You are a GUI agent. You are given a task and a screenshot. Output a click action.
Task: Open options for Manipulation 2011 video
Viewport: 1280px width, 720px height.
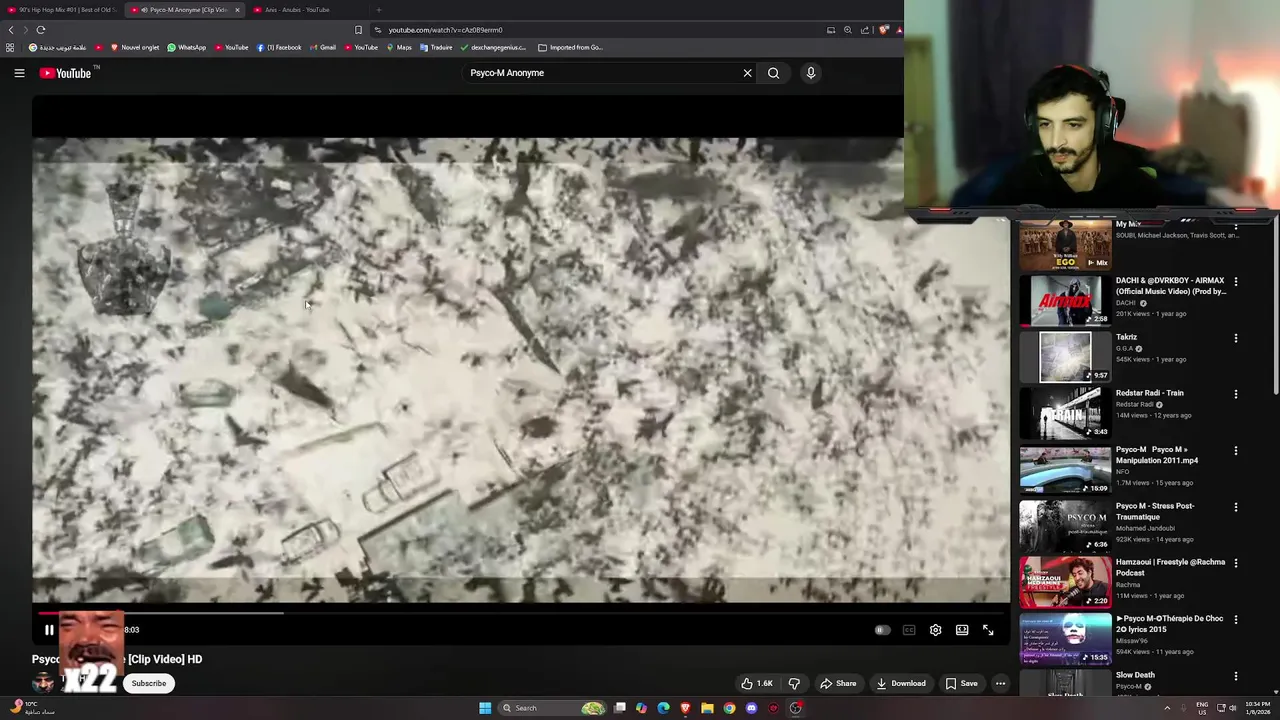[x=1236, y=451]
